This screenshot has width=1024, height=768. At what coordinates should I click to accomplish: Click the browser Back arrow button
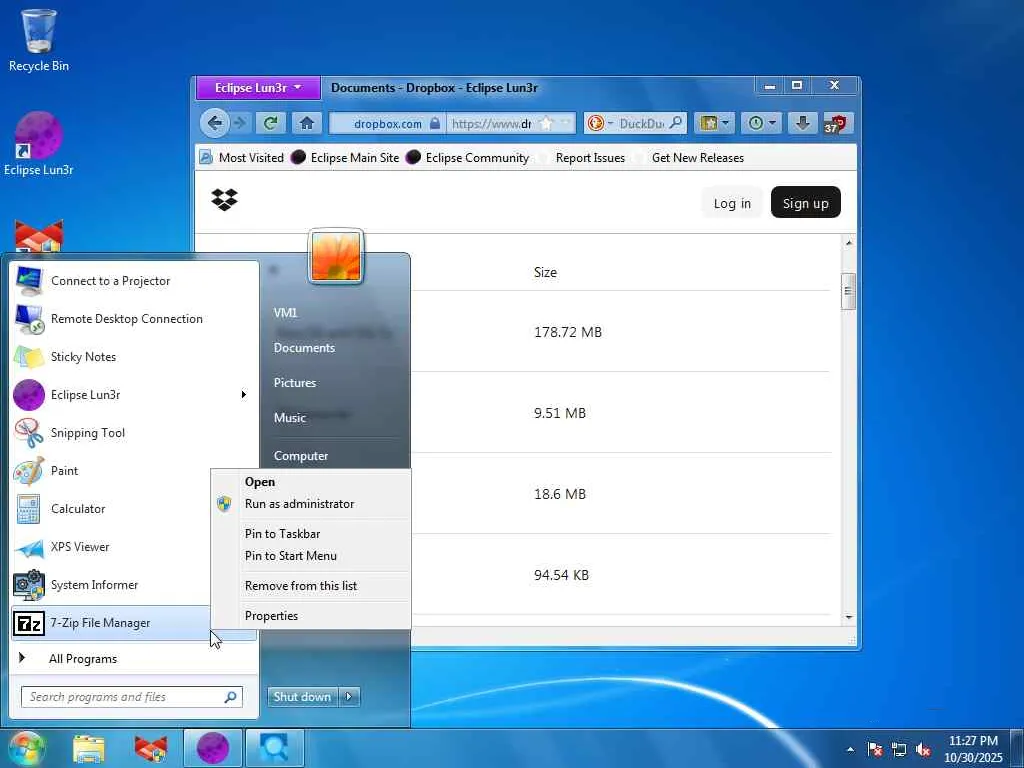tap(214, 123)
